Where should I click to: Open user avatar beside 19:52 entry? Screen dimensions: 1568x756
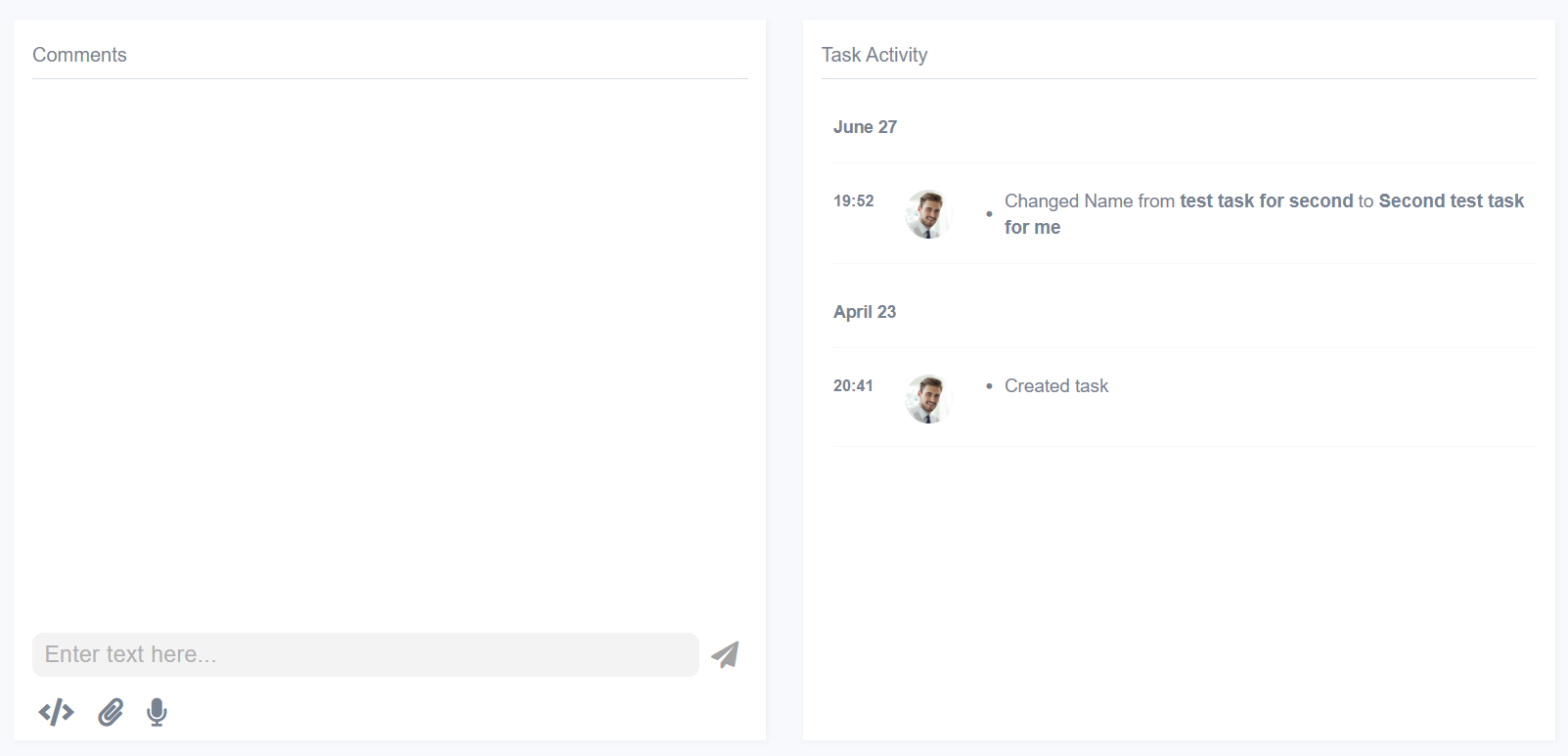click(x=927, y=214)
